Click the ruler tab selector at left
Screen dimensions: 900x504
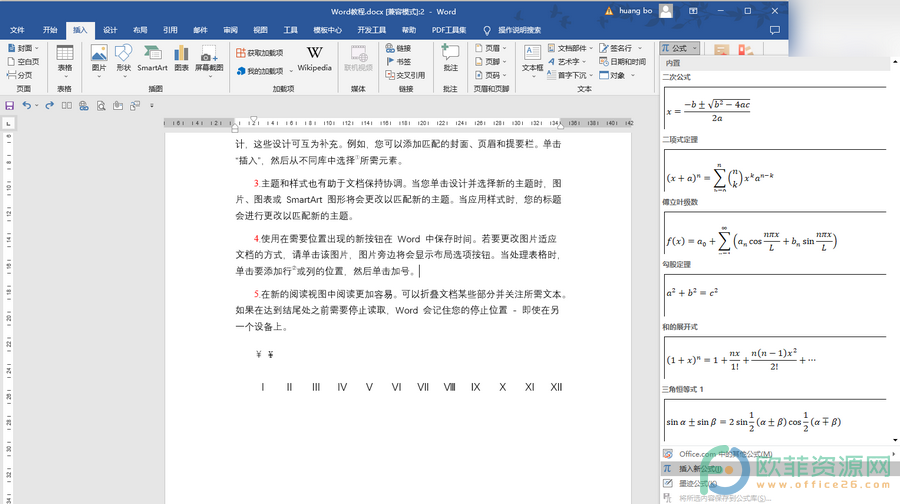(8, 123)
